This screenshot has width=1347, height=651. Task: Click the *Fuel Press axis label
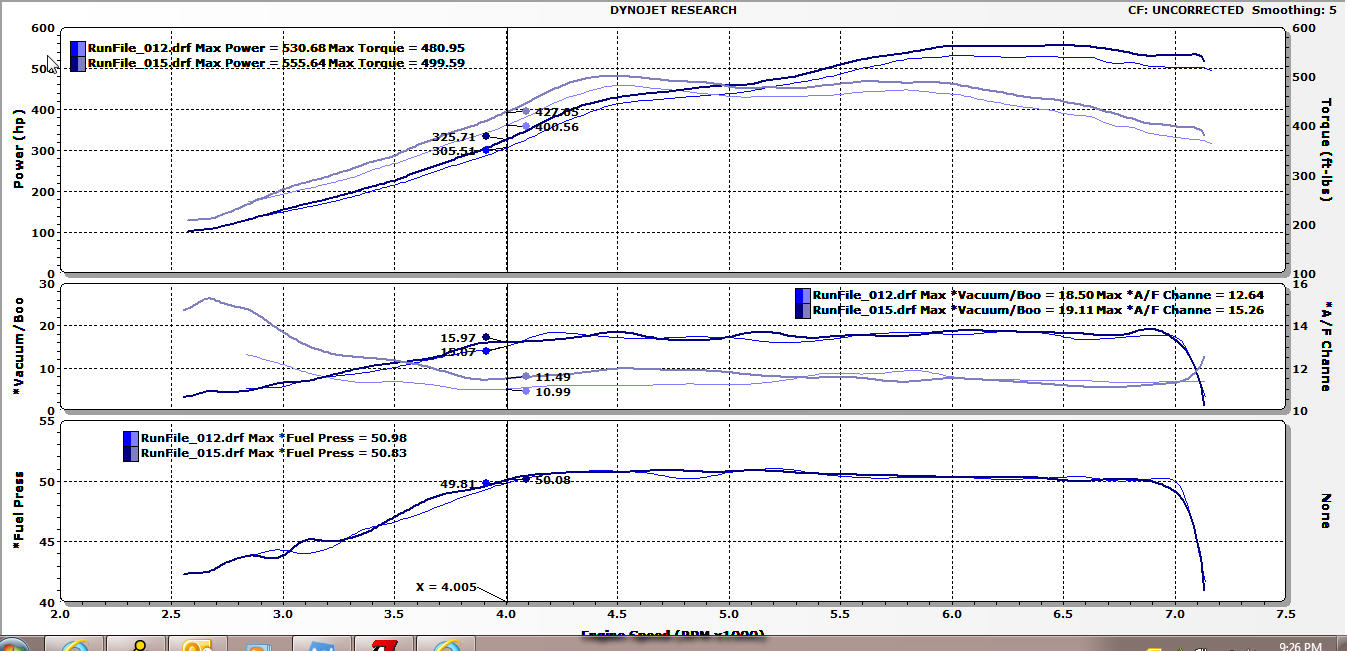pyautogui.click(x=19, y=511)
